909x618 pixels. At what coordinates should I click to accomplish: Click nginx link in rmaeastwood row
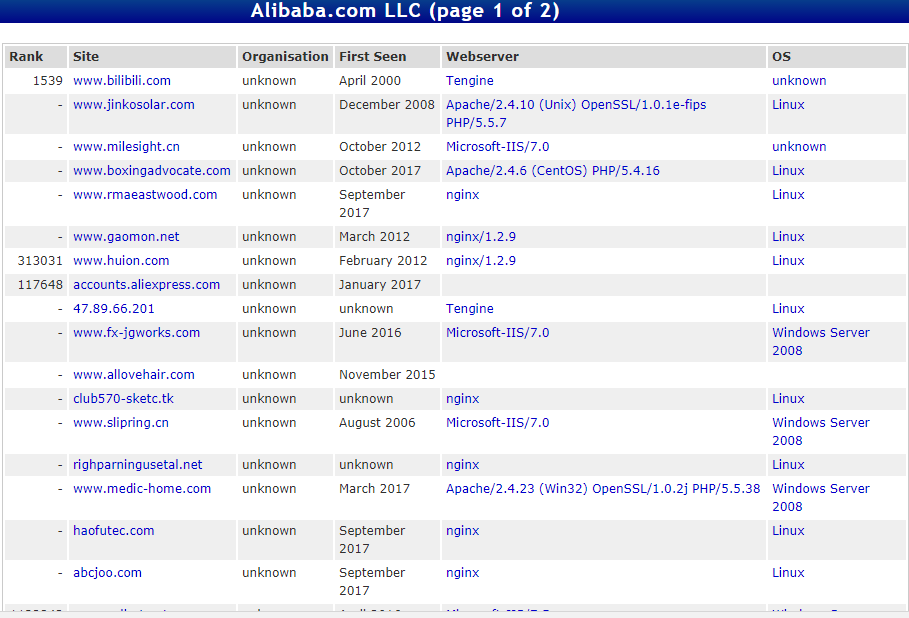(463, 195)
